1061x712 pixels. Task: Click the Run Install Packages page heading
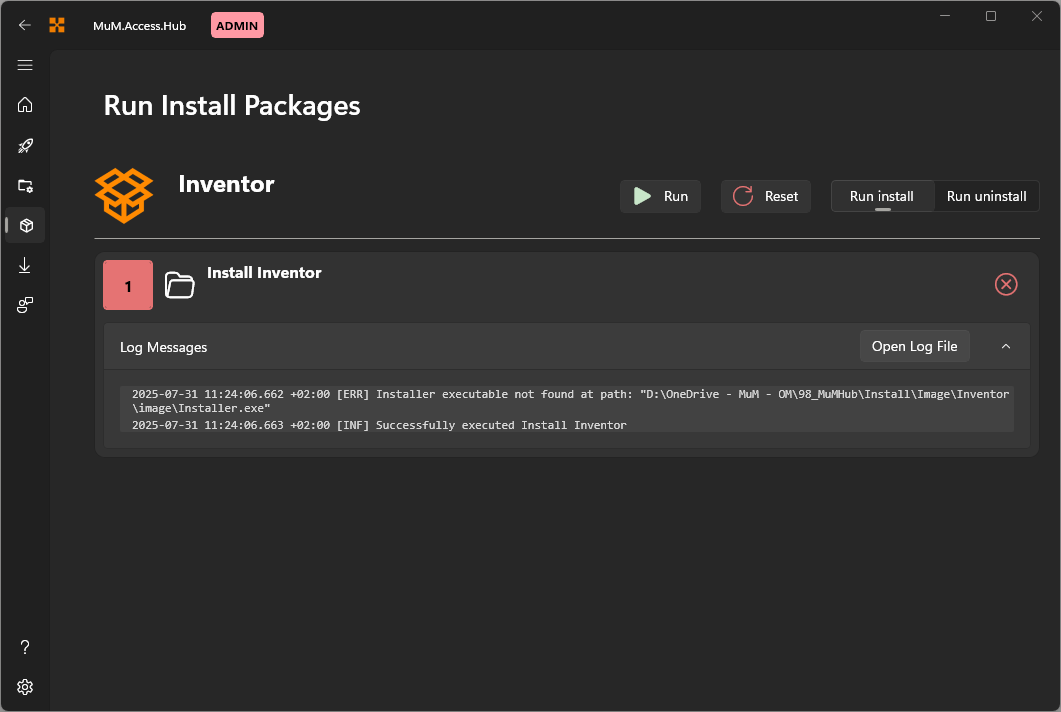pos(231,106)
